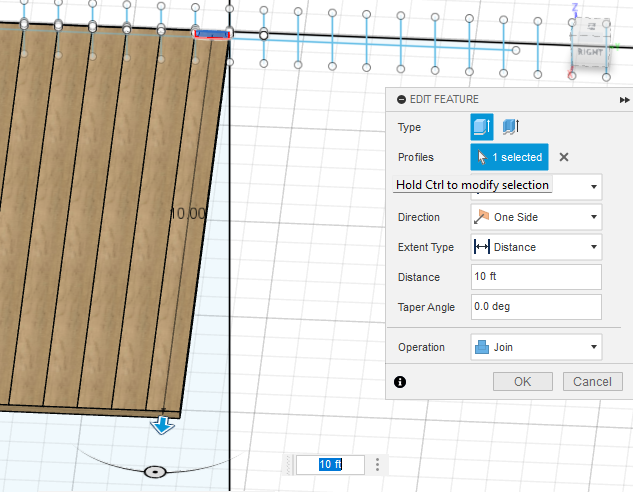Click the RIGHT face of the ViewCube

[x=590, y=52]
